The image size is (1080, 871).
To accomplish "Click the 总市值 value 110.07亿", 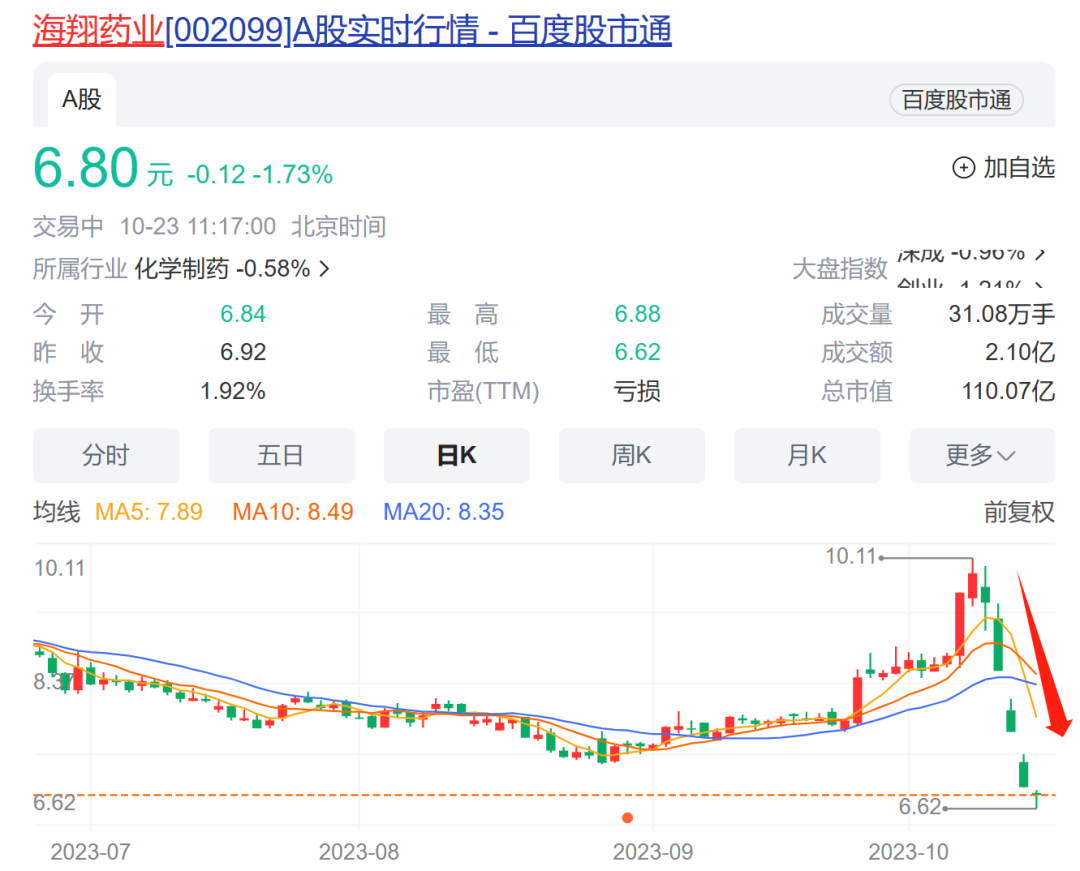I will [1008, 391].
